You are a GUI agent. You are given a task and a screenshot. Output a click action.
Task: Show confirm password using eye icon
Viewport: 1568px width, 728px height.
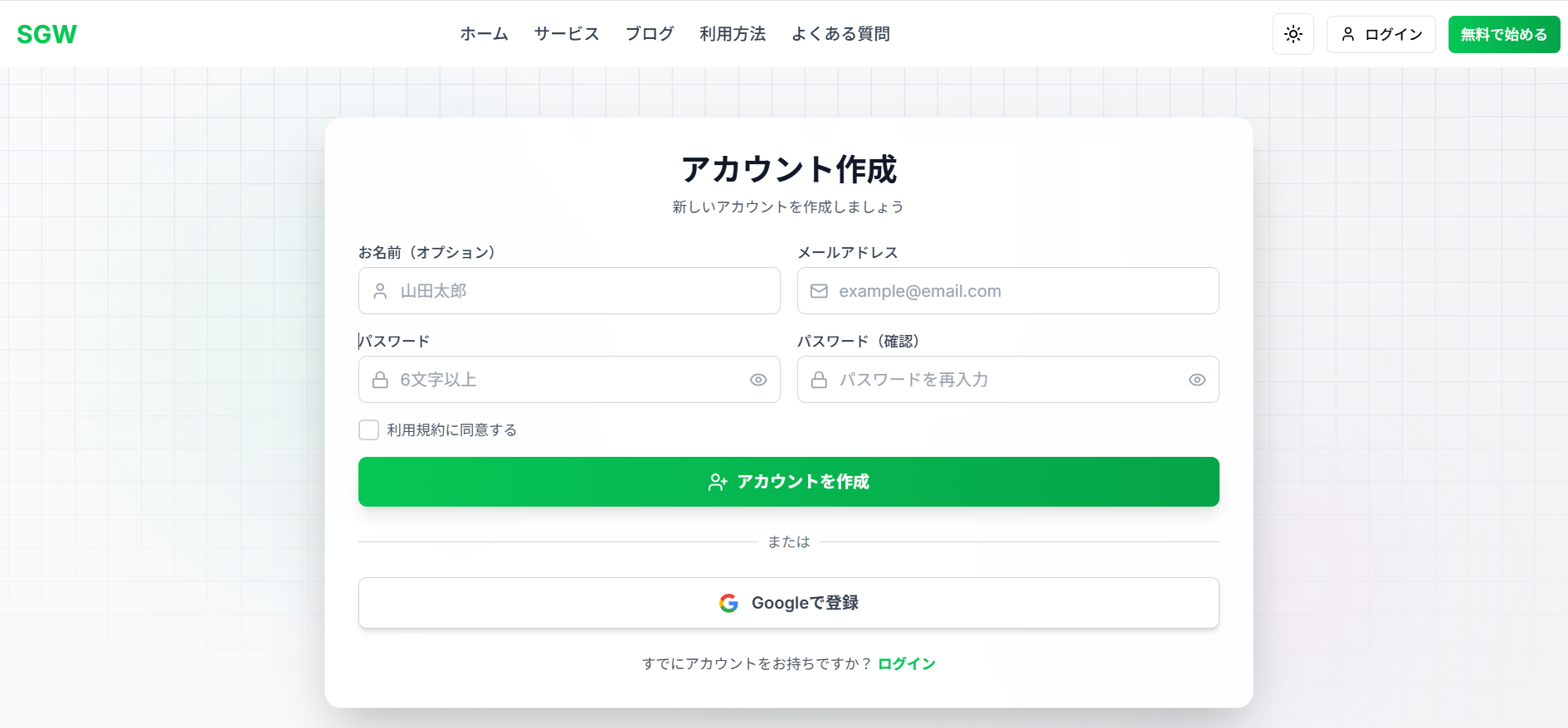[1196, 380]
